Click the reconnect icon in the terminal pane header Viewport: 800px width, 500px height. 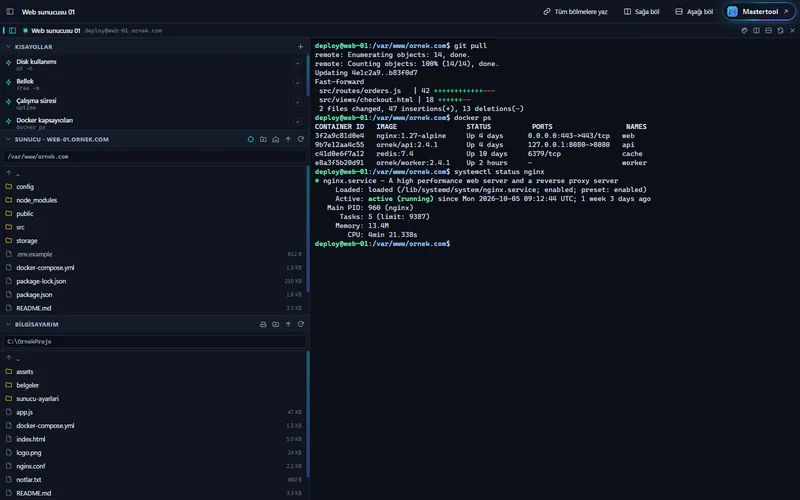click(780, 31)
